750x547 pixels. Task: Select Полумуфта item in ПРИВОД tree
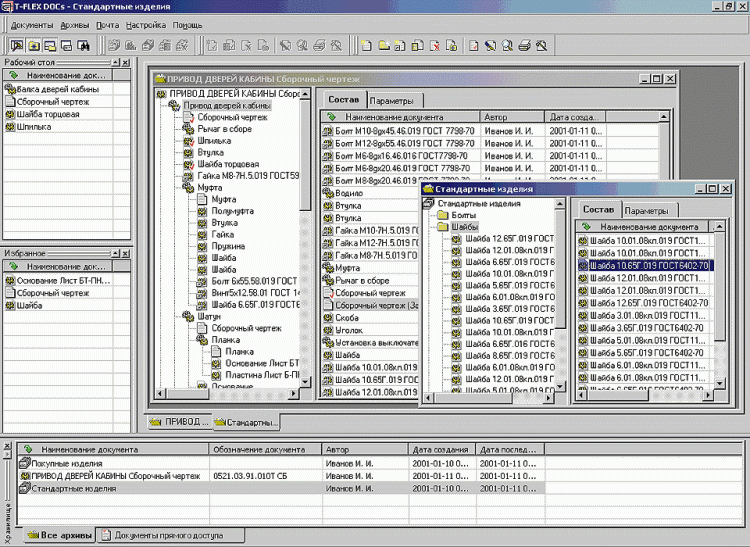(232, 211)
